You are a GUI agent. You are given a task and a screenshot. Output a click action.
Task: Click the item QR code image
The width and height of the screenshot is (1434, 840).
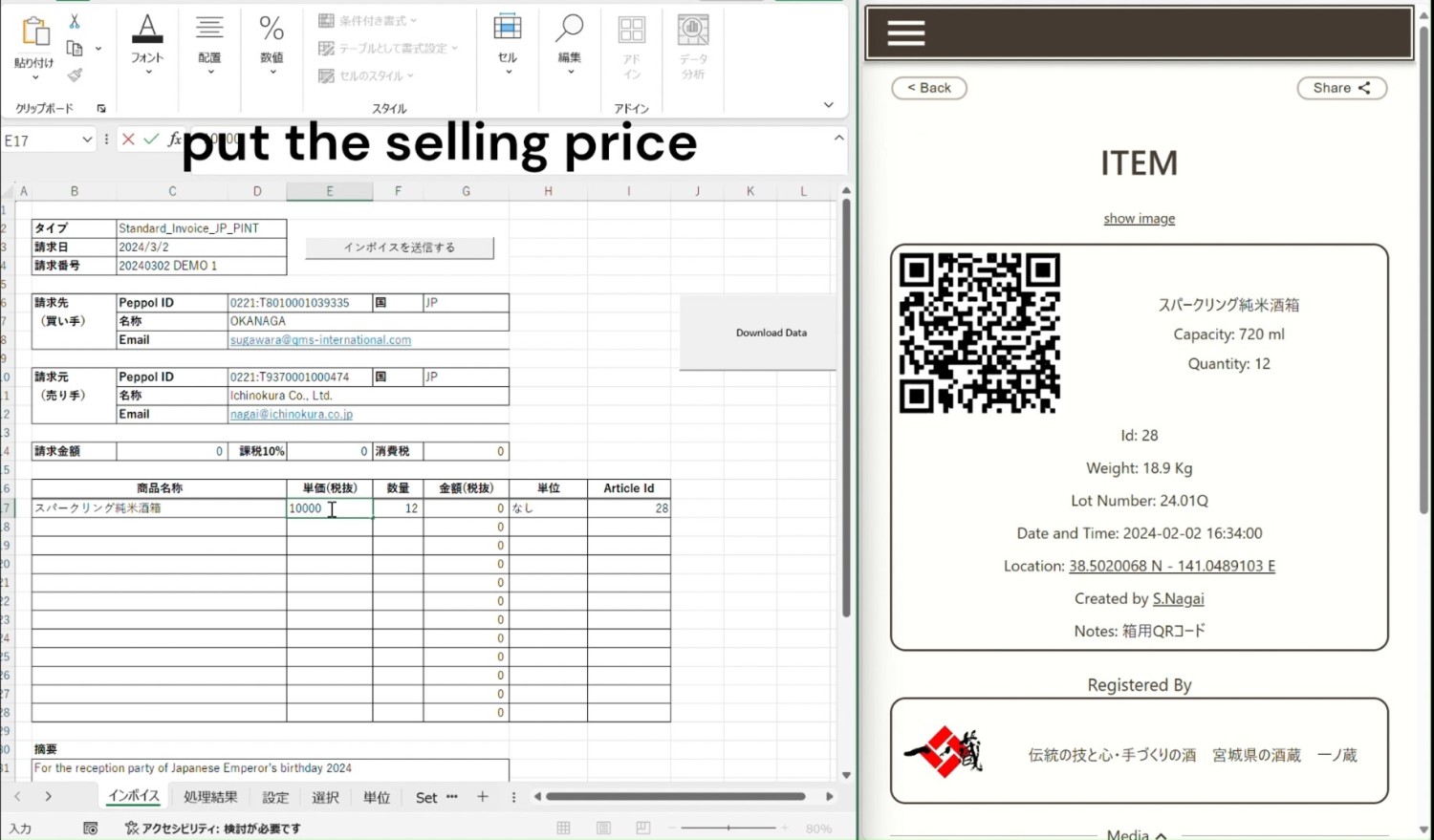tap(979, 333)
